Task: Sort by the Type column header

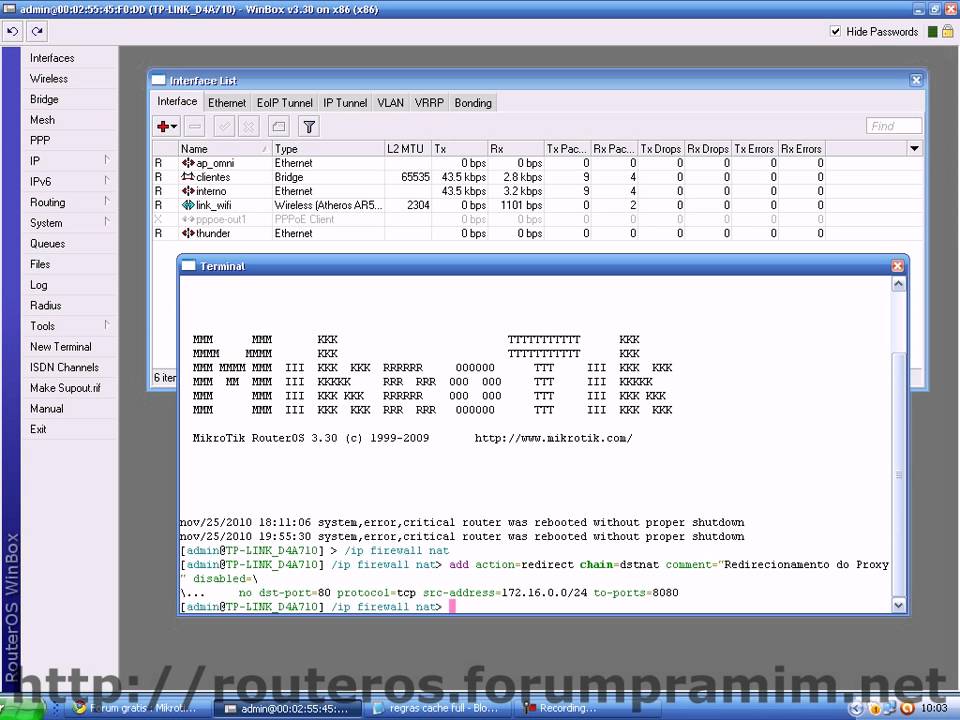Action: coord(328,149)
